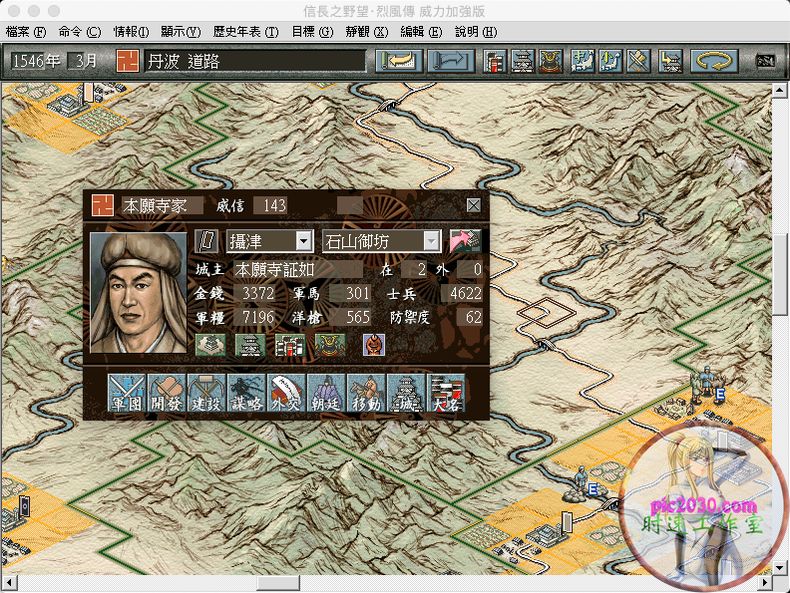Click the vertical scrollbar down arrow
Image resolution: width=790 pixels, height=593 pixels.
click(779, 568)
